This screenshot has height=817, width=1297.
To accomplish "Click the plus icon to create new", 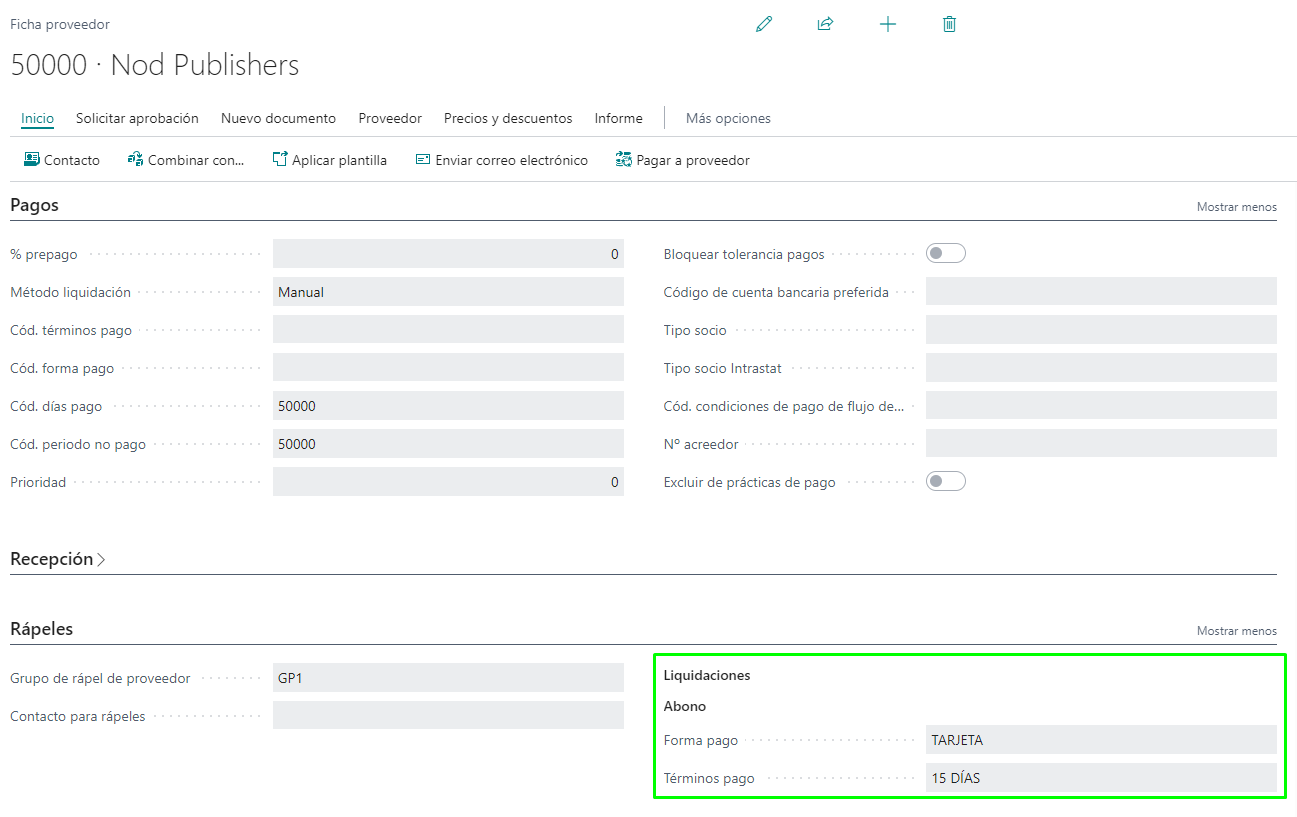I will (888, 24).
